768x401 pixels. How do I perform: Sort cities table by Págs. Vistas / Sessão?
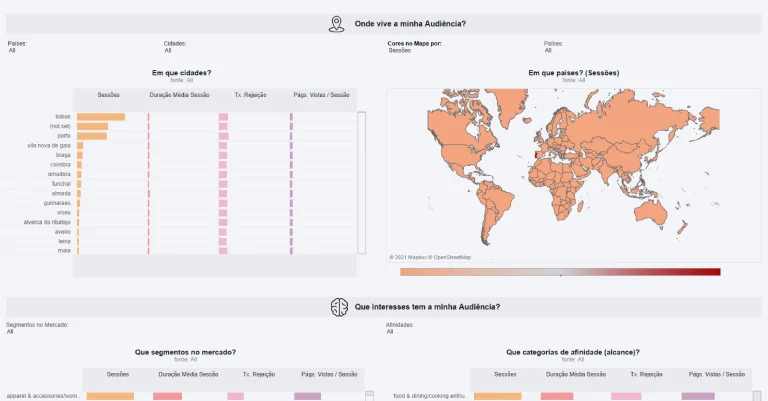pos(321,95)
